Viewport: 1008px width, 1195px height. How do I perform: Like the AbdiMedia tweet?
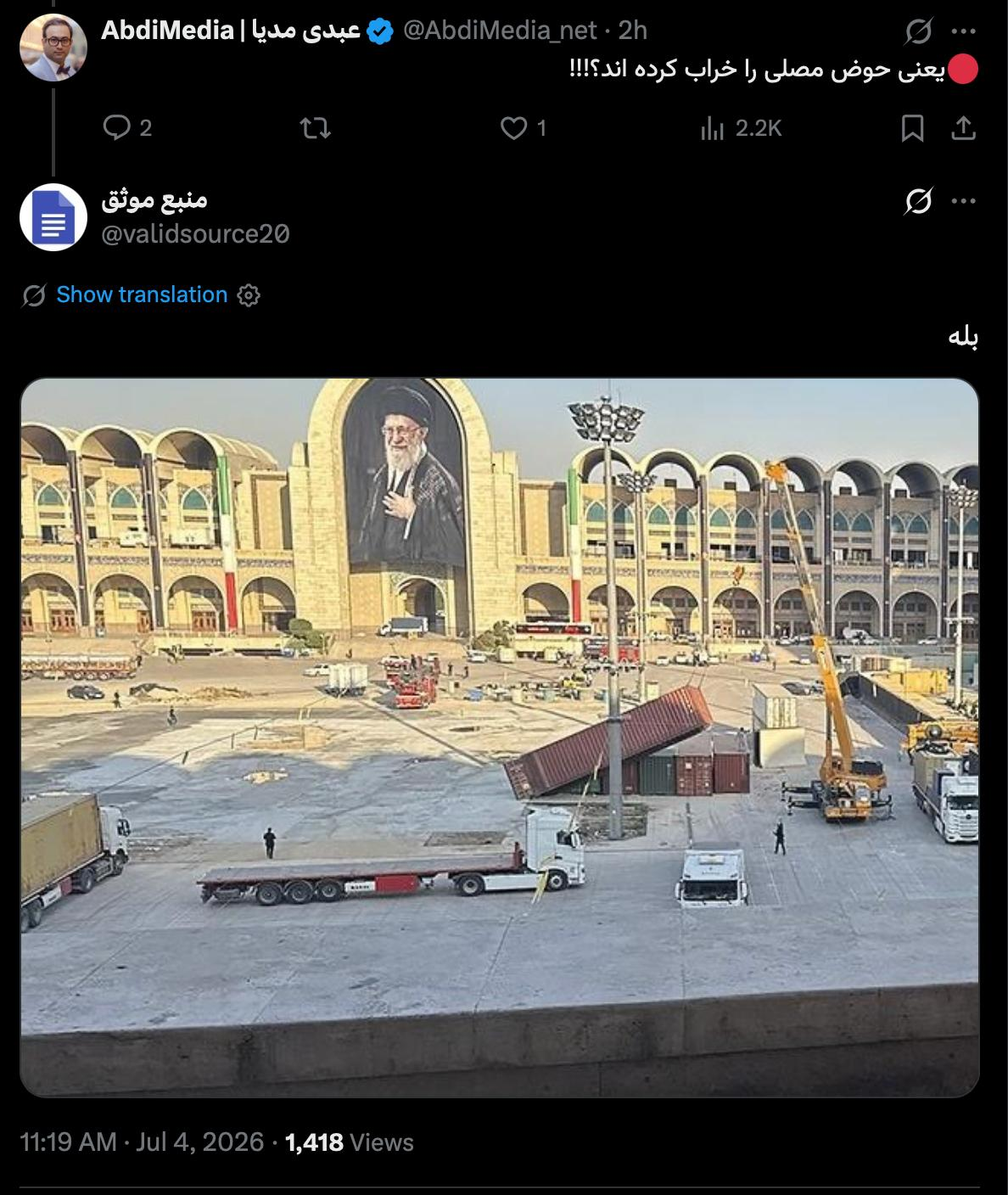click(x=524, y=128)
